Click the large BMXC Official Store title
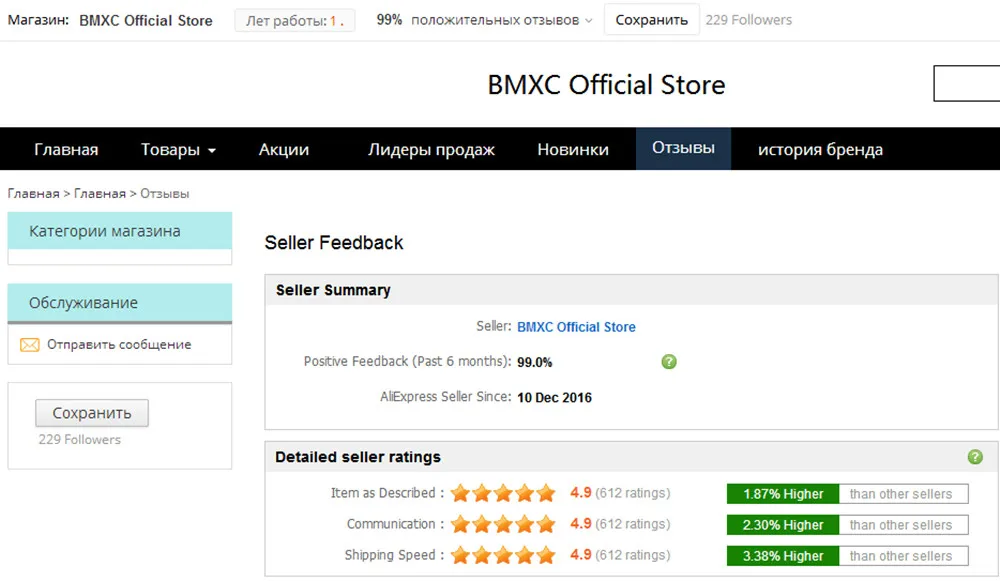The height and width of the screenshot is (581, 1000). pyautogui.click(x=606, y=84)
